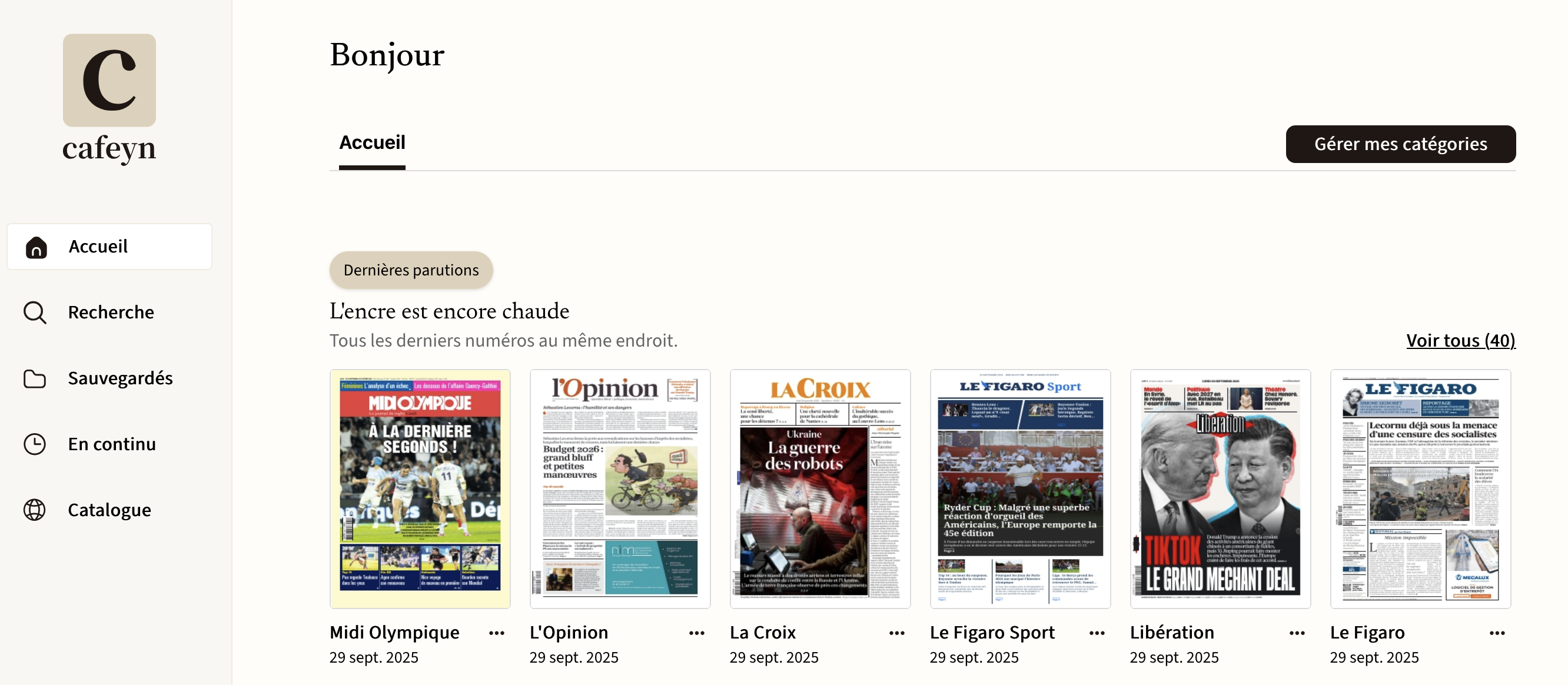The width and height of the screenshot is (1568, 685).
Task: Click the Cafeyn logo
Action: click(x=109, y=99)
